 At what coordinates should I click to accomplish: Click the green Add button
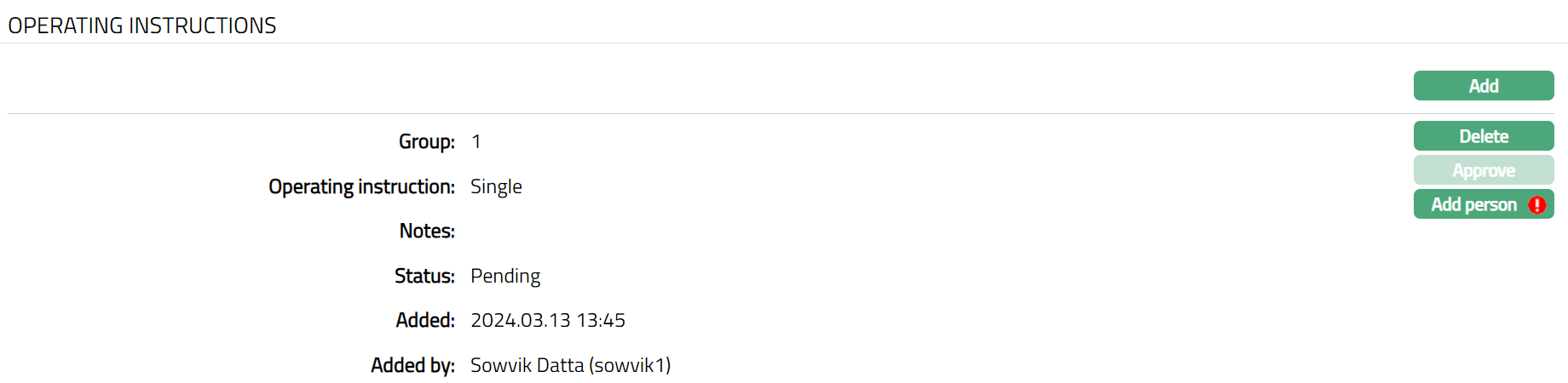[x=1483, y=86]
